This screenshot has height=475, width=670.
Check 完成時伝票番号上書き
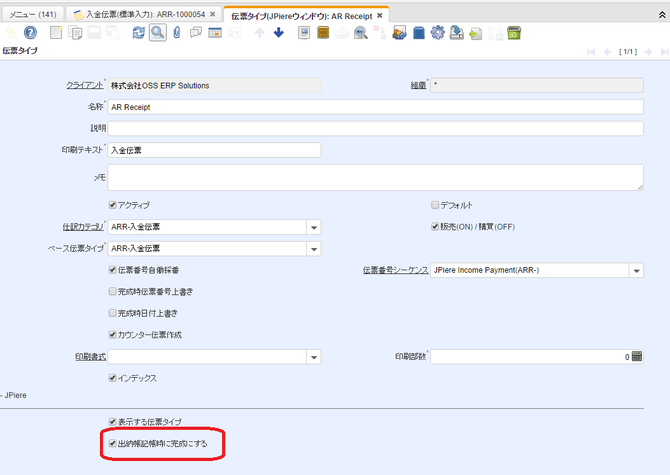click(112, 291)
